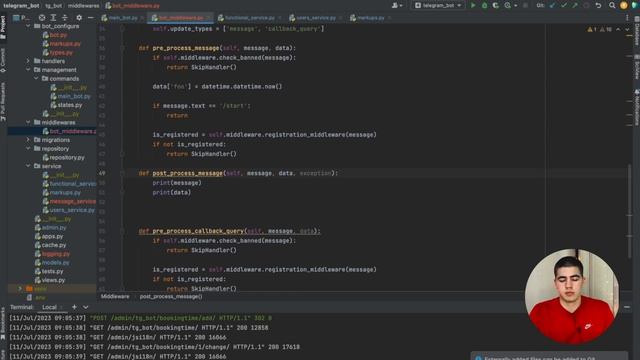Click the rollback undo arrow icon

click(598, 5)
